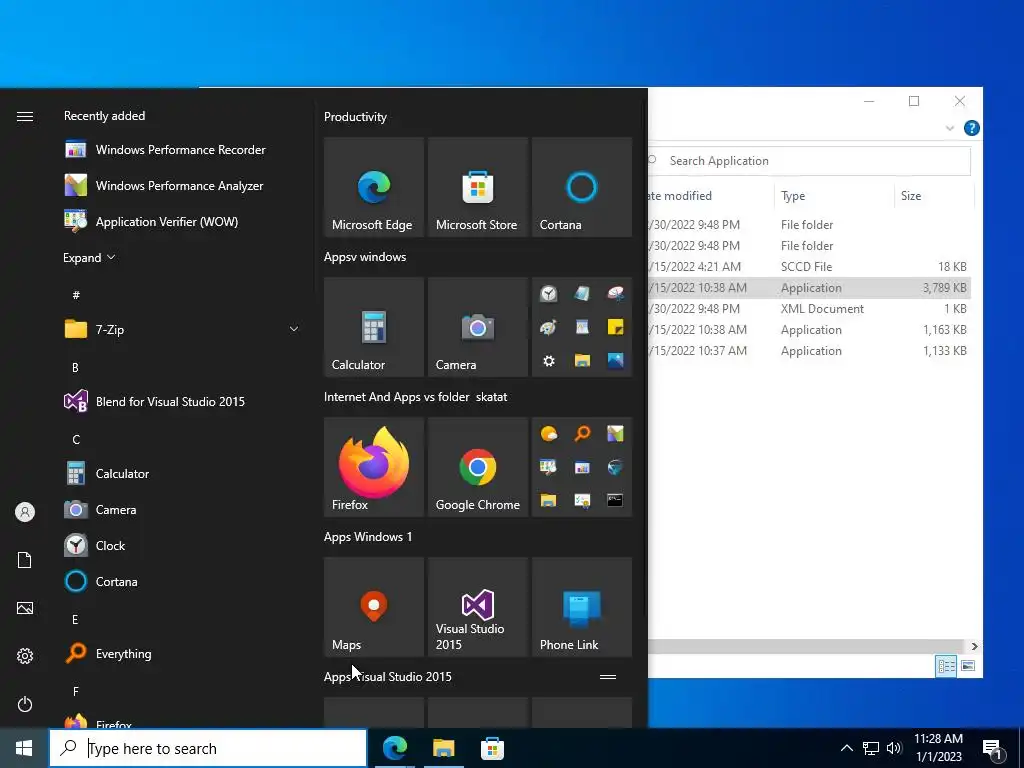Open Microsoft Store from the taskbar
The image size is (1024, 768).
492,748
